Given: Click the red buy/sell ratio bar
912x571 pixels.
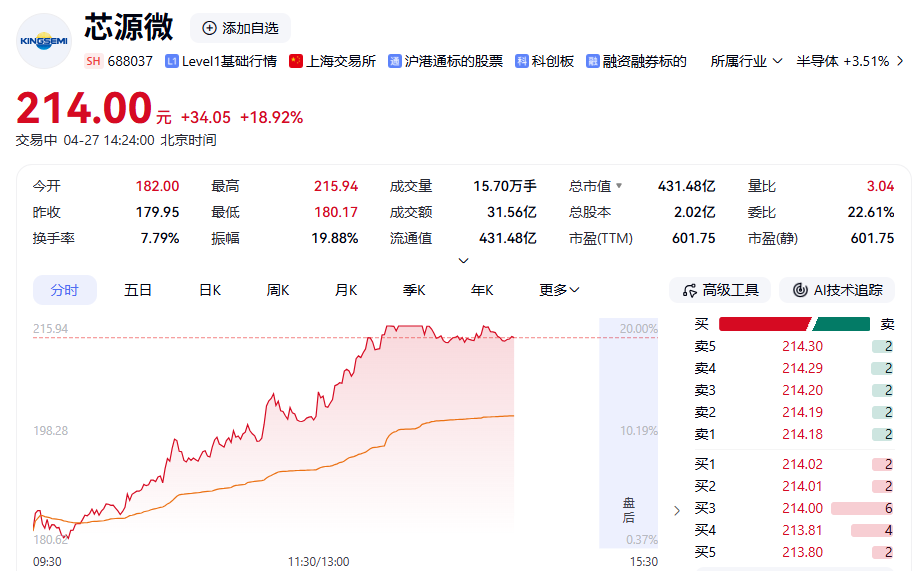Looking at the screenshot, I should click(764, 324).
